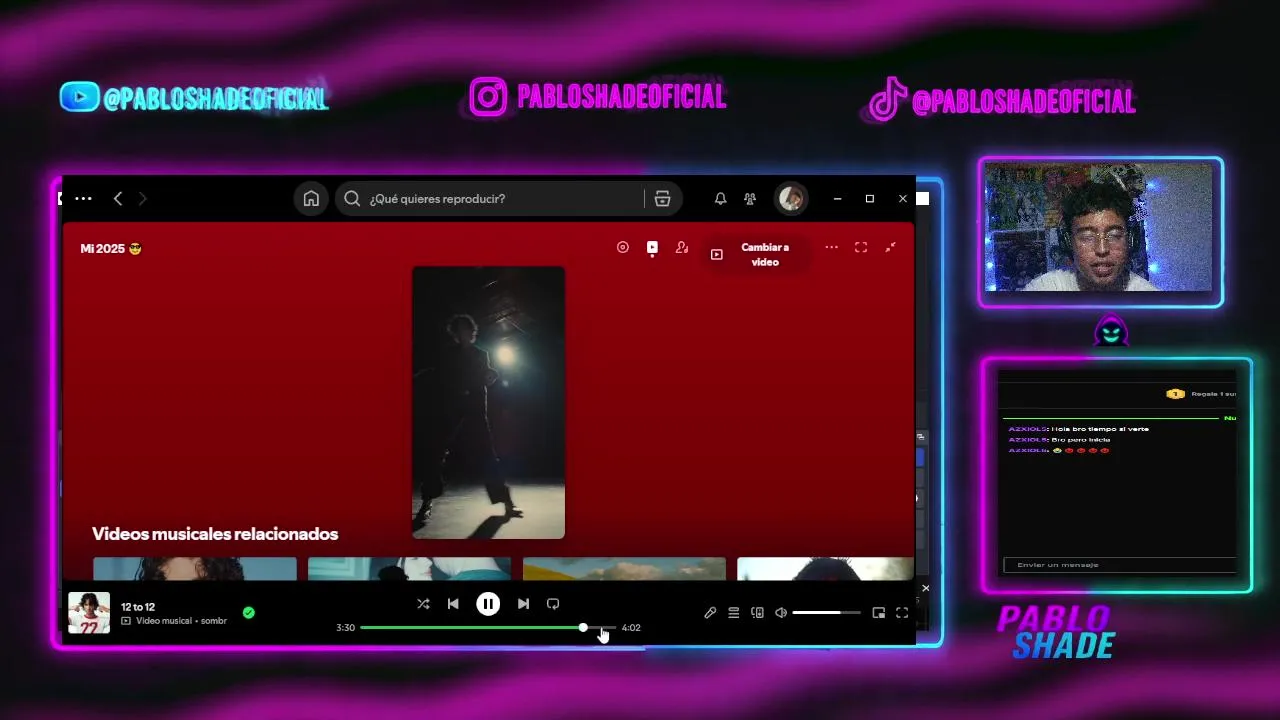Click the 'Enviar un mensaje' chat field

pyautogui.click(x=1120, y=565)
